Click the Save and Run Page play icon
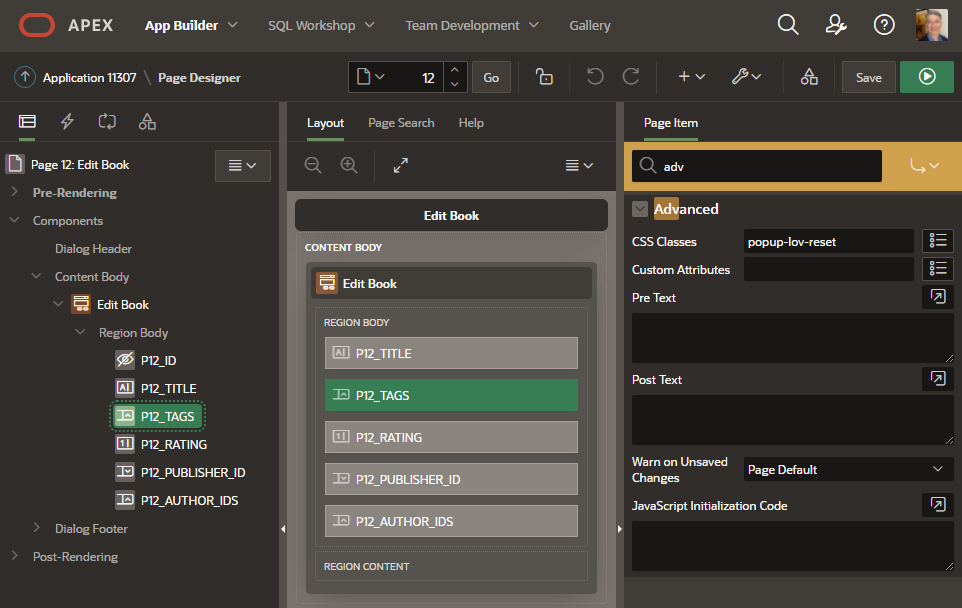 tap(926, 77)
